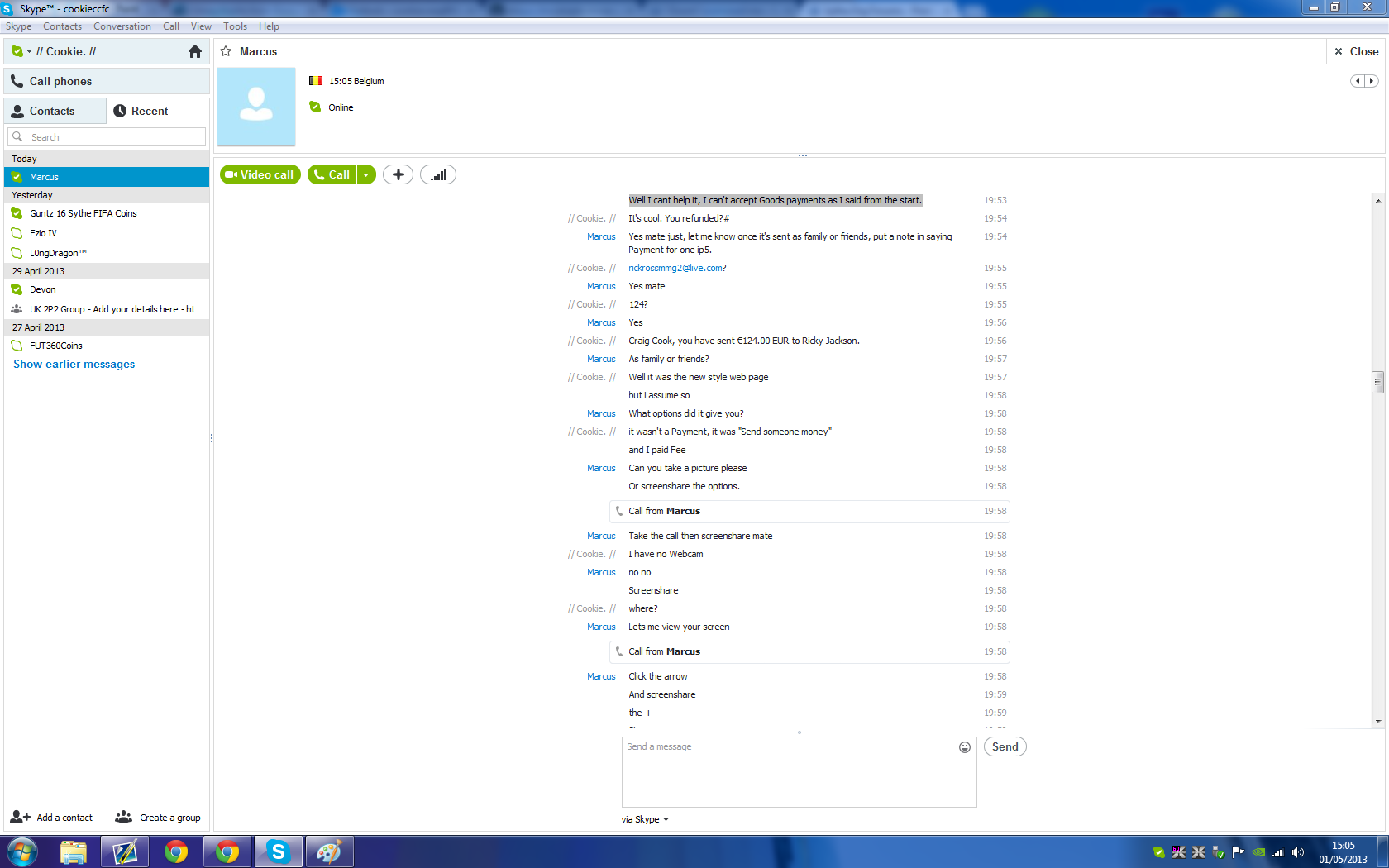Click the Windows Start orb
The image size is (1389, 868).
(22, 851)
